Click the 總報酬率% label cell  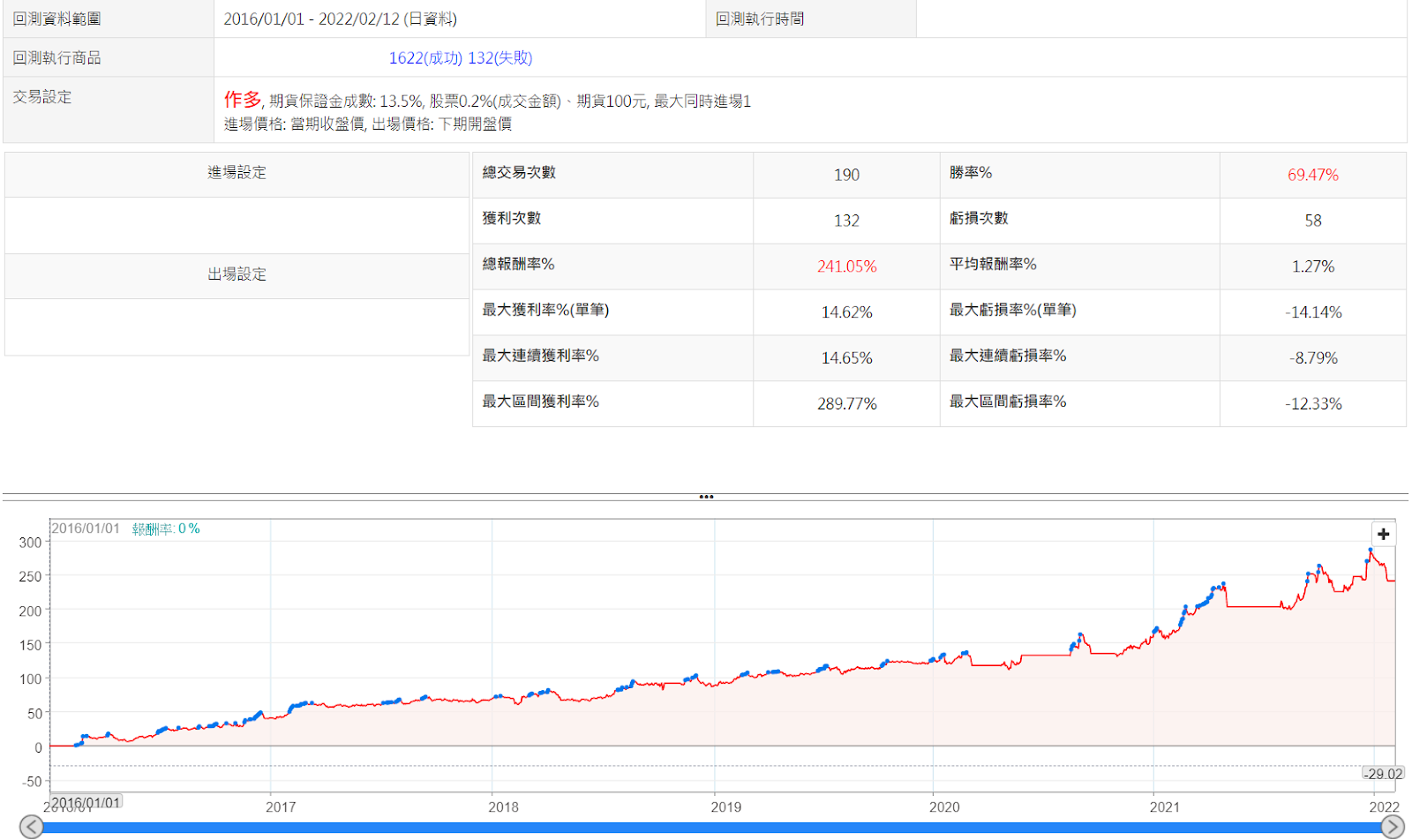[612, 266]
